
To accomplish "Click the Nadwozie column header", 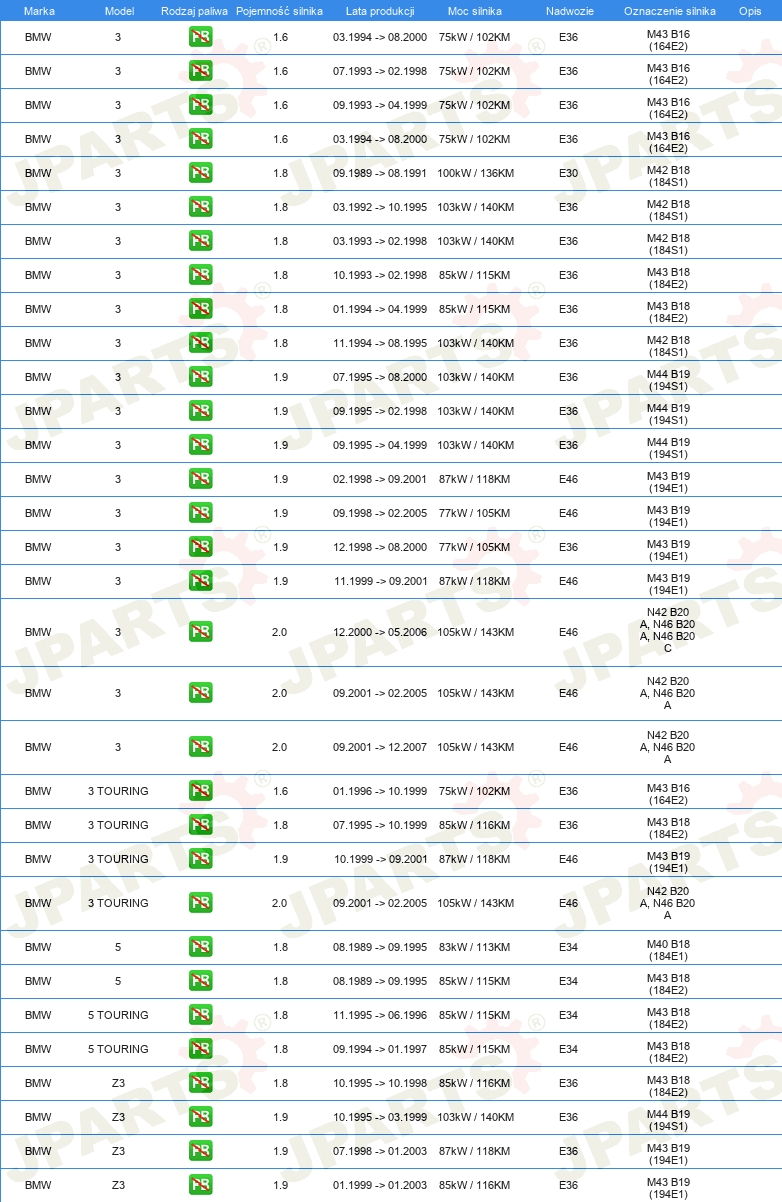I will pos(569,11).
